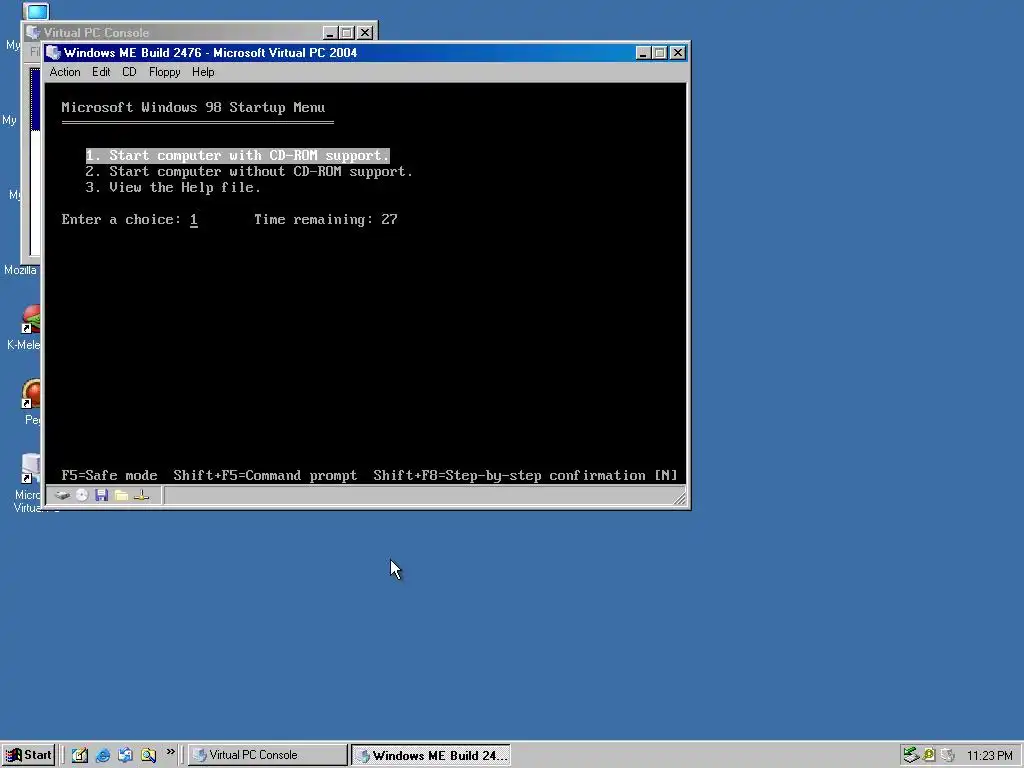Click the search quick launch icon
Viewport: 1024px width, 768px height.
click(x=148, y=755)
